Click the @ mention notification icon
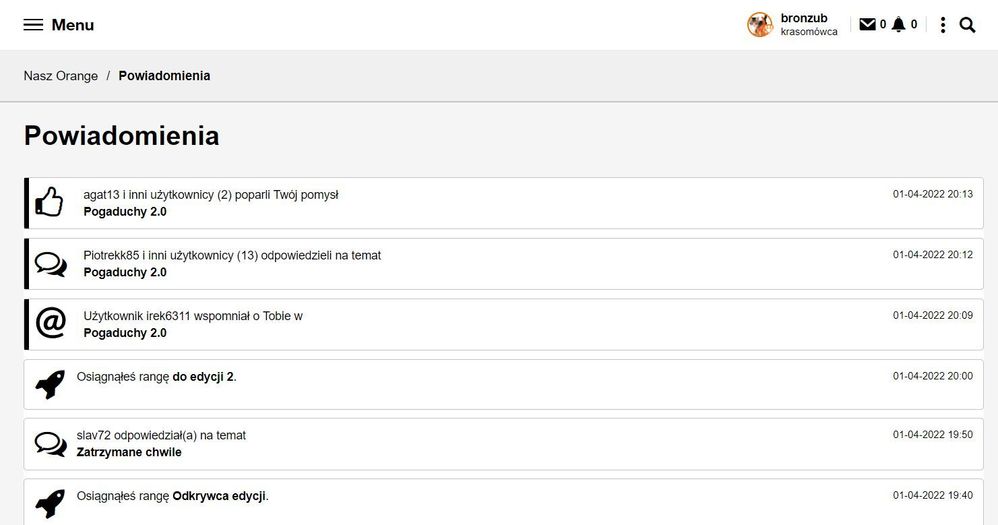This screenshot has height=525, width=998. click(x=50, y=324)
